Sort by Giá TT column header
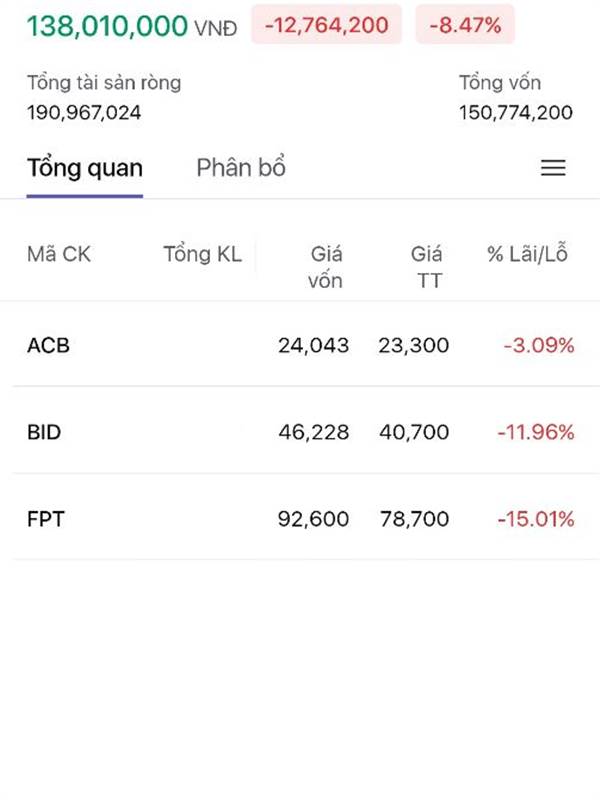Viewport: 600px width, 800px height. 427,267
